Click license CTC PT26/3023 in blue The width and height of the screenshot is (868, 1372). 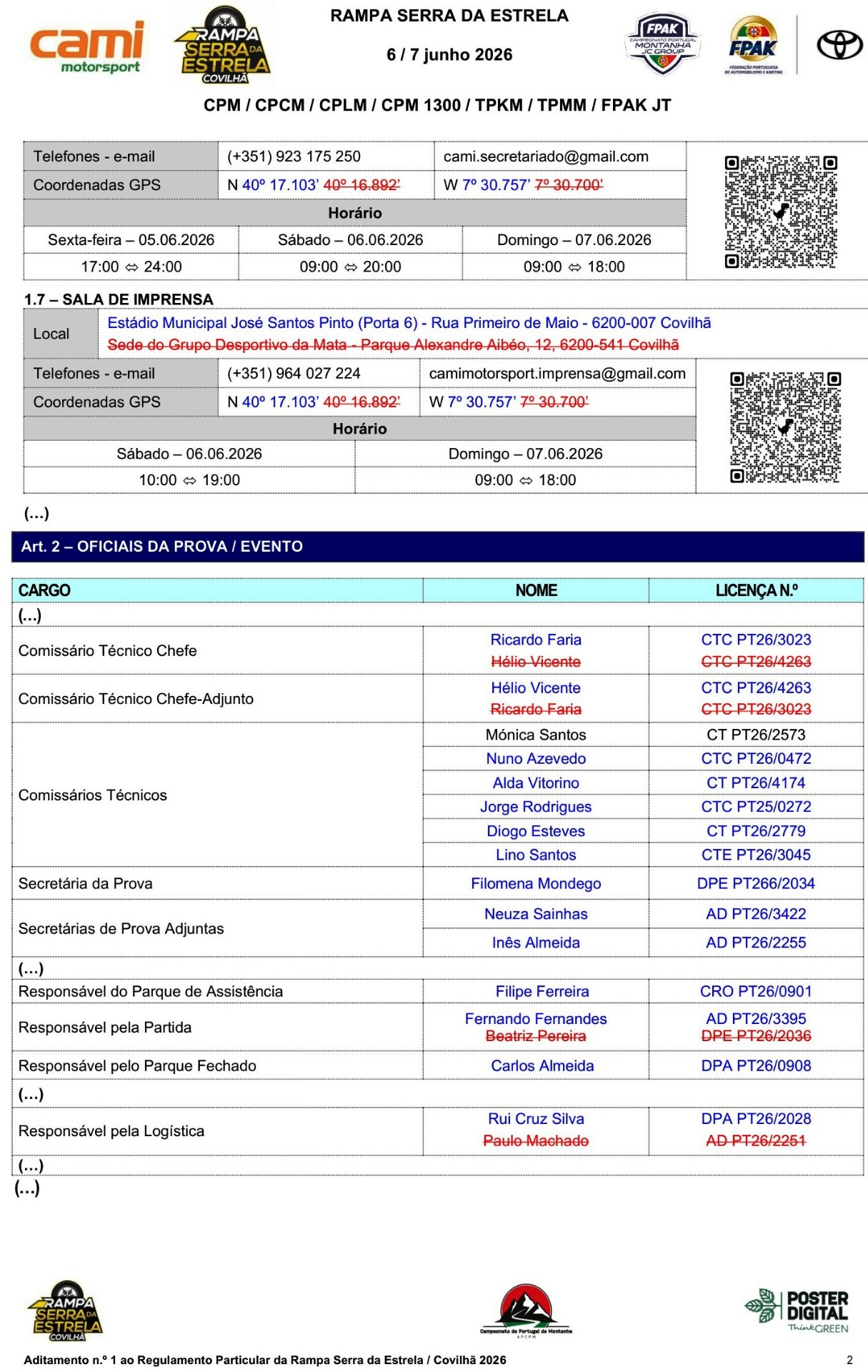[x=756, y=640]
